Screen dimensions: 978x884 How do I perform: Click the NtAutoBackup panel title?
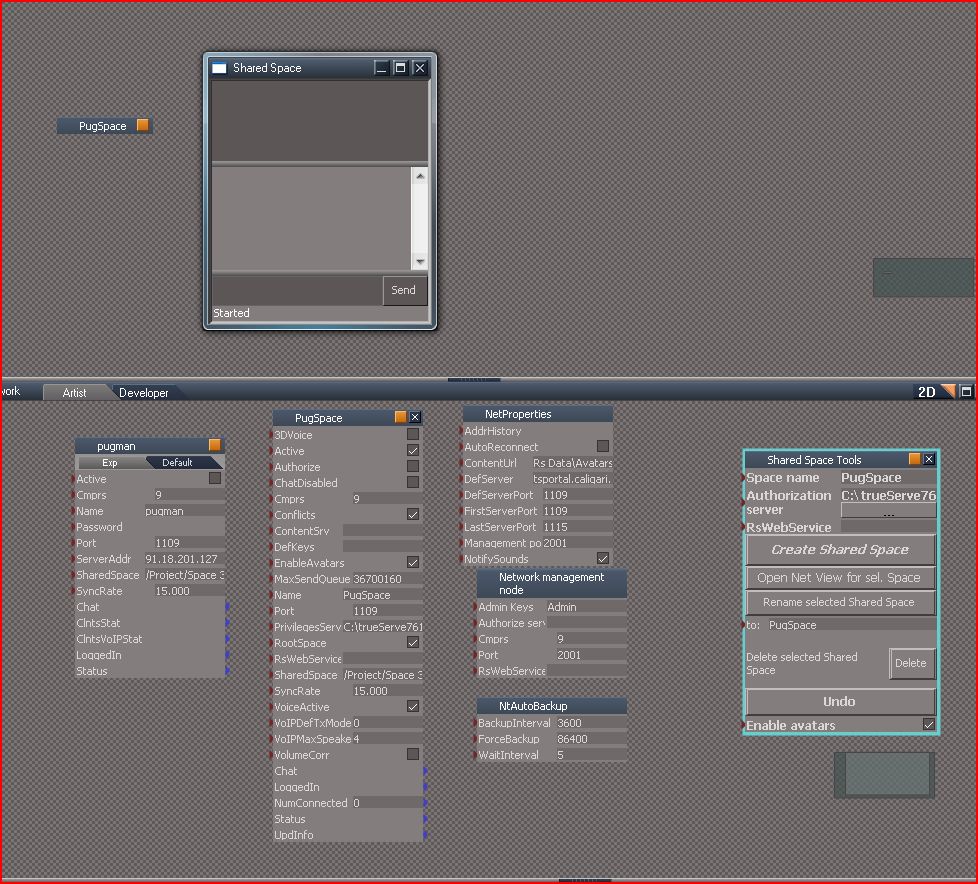click(x=552, y=706)
